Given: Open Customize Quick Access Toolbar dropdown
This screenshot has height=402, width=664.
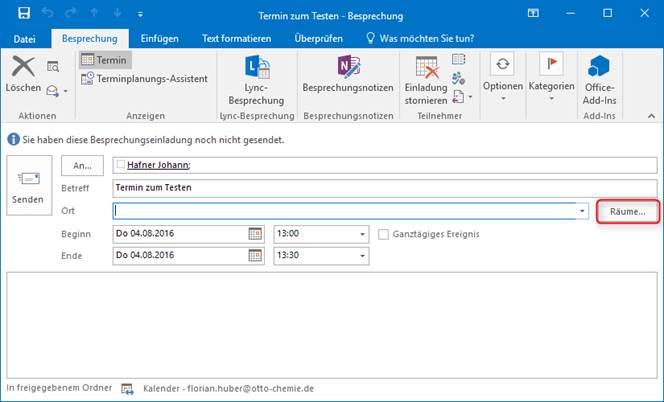Looking at the screenshot, I should coord(140,14).
